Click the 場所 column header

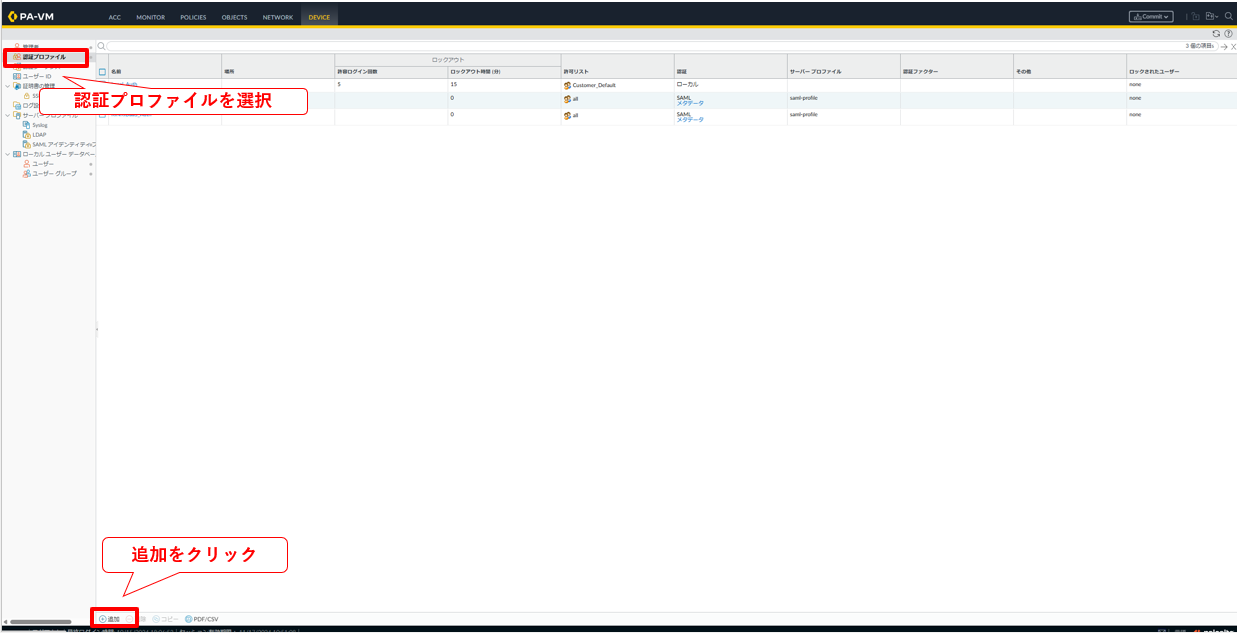(x=278, y=72)
